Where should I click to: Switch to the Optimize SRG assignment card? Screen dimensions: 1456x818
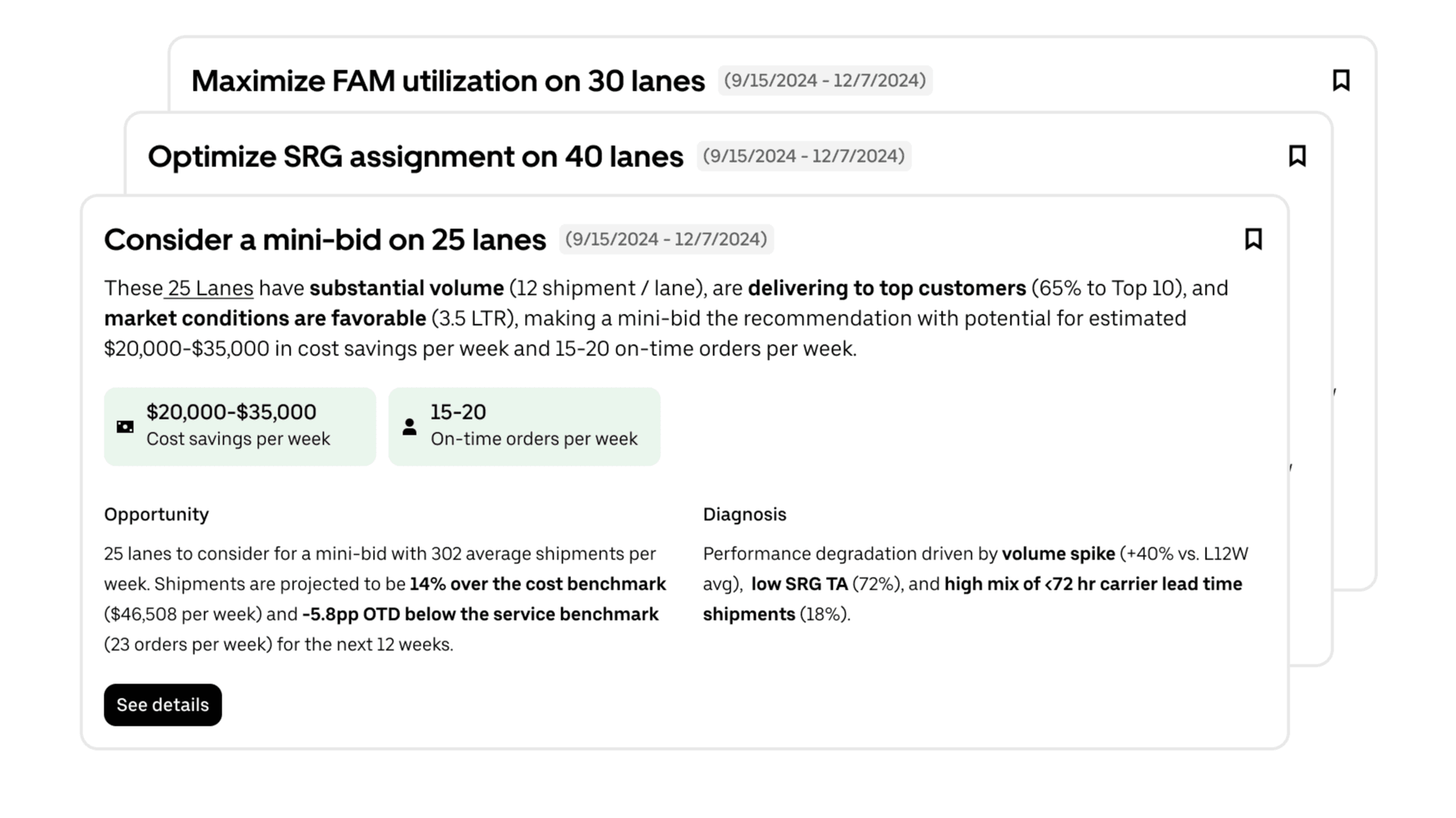[416, 156]
